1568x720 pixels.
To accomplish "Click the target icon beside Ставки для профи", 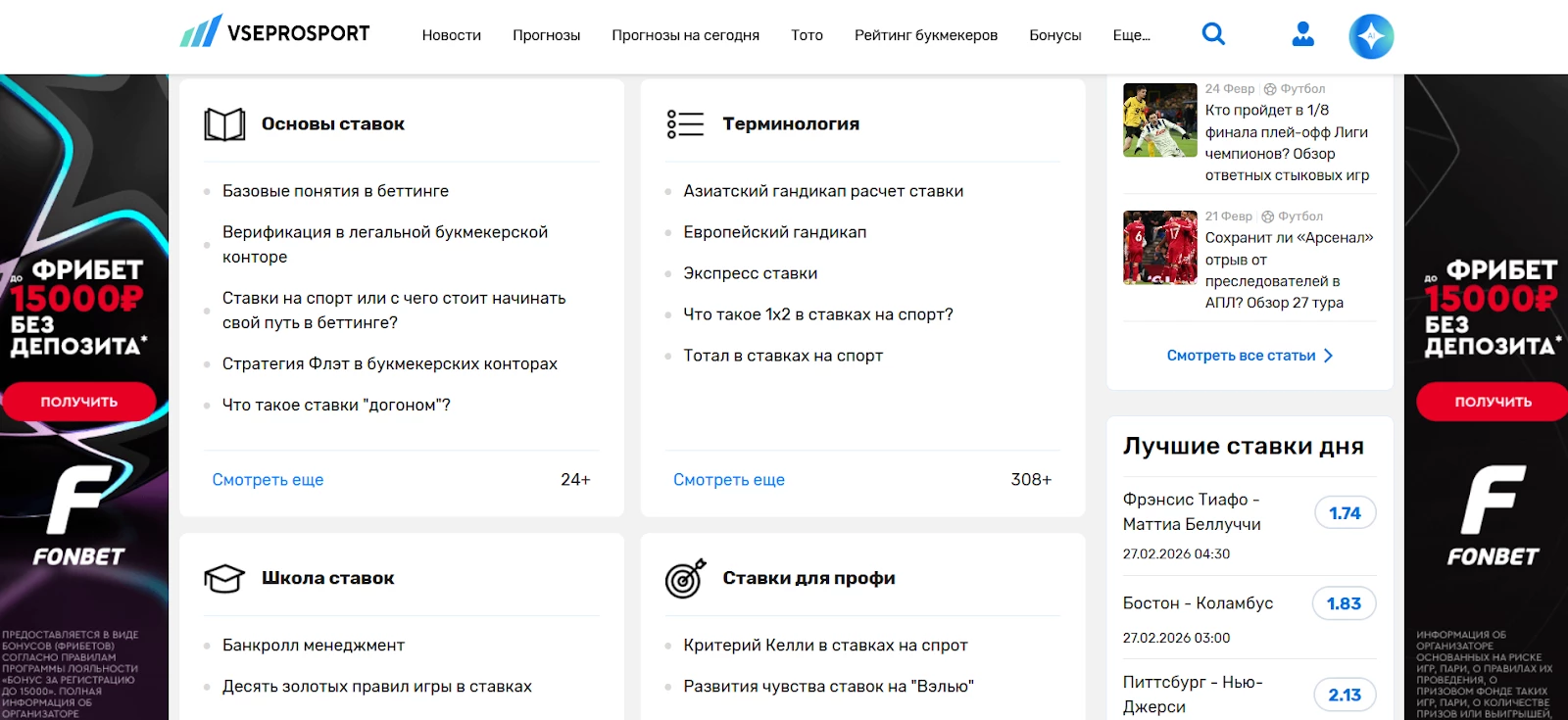I will [685, 578].
